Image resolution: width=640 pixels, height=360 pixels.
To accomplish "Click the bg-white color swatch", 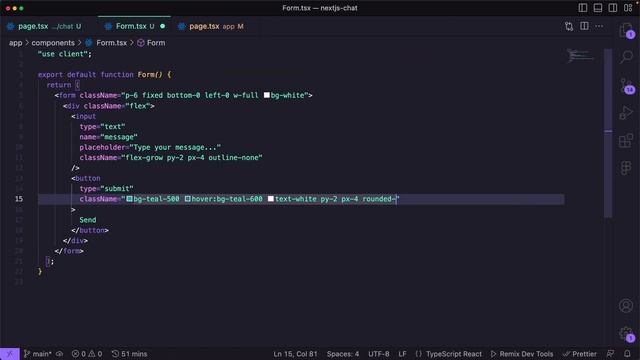I will point(267,96).
